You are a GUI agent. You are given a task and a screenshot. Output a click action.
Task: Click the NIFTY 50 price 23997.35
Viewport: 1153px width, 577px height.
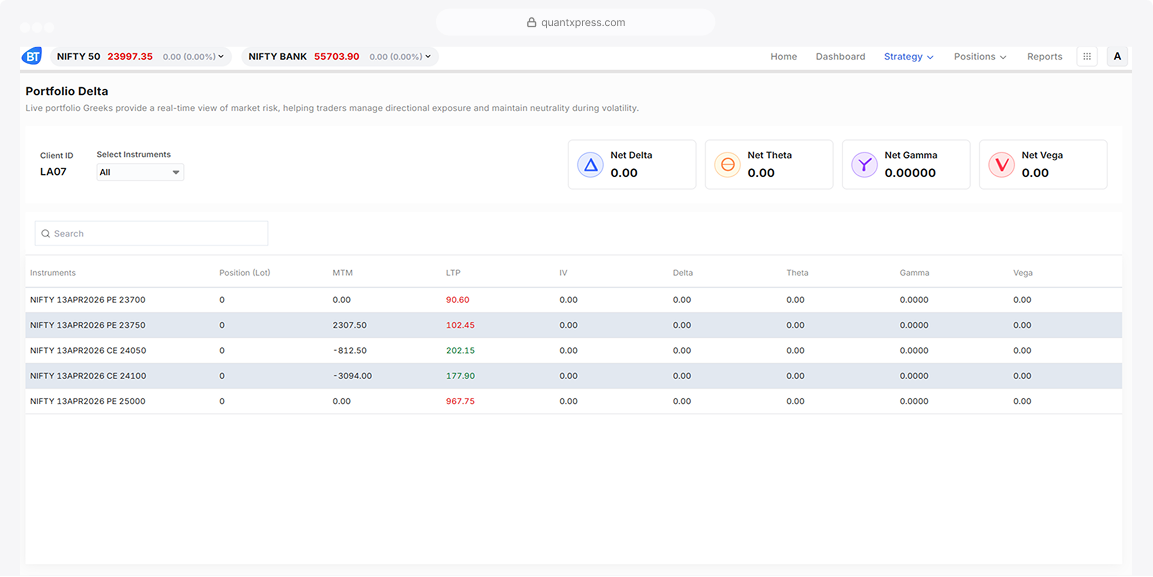tap(130, 57)
